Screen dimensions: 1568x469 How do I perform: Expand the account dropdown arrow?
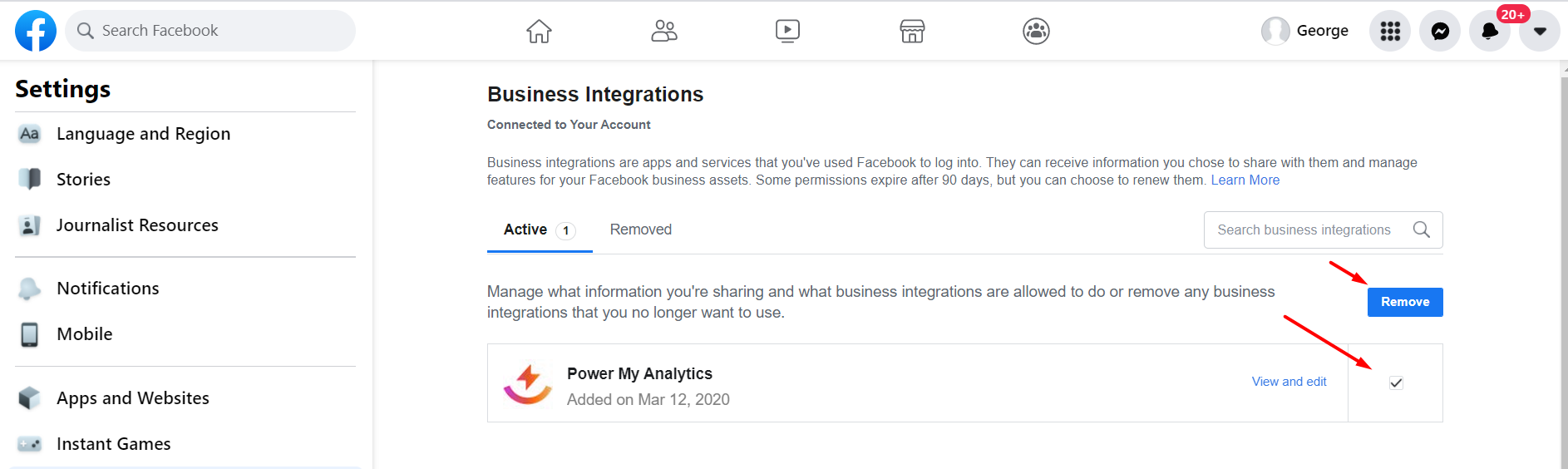(1540, 31)
